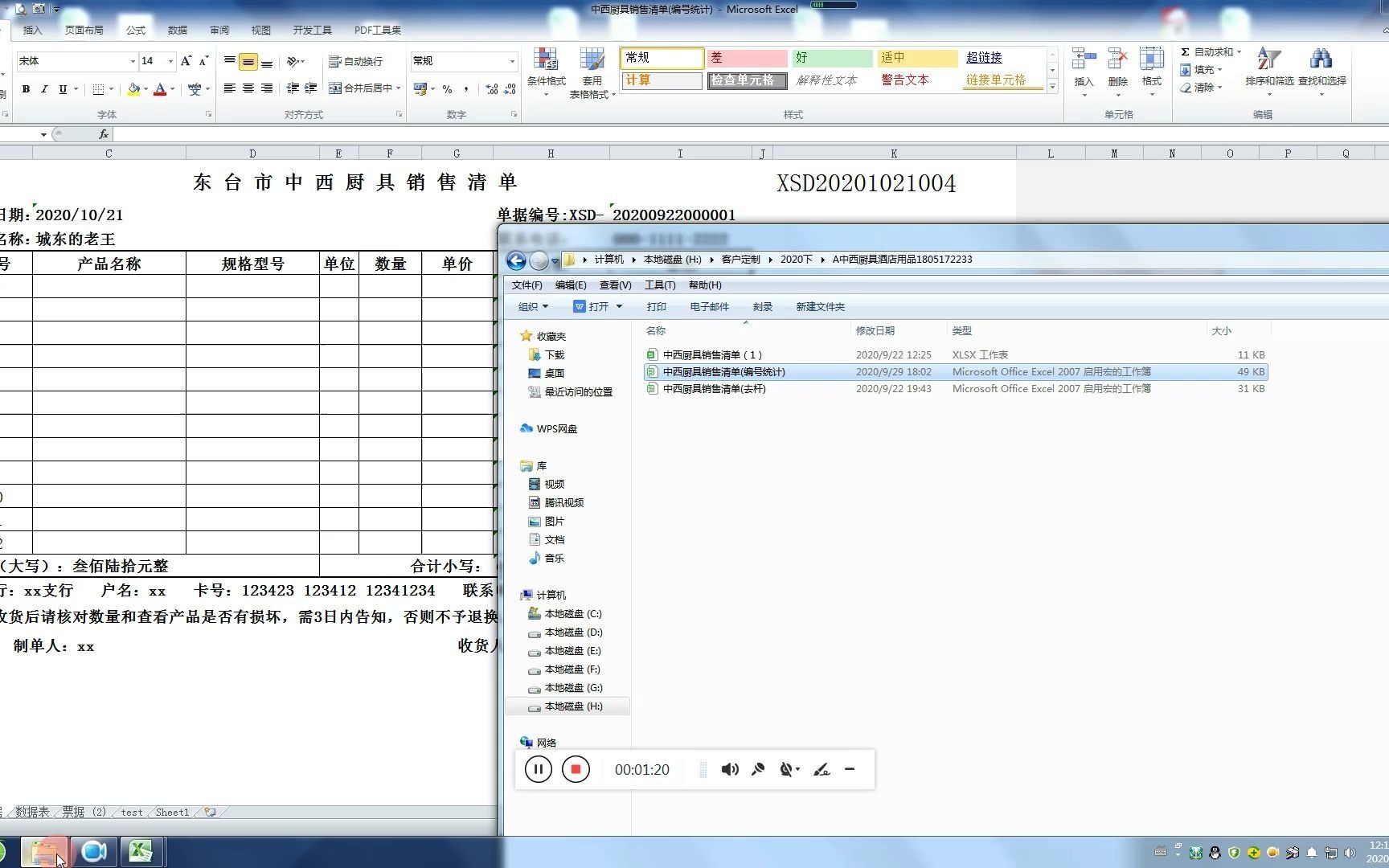Screen dimensions: 1389x868
Task: Decrease decimal places
Action: tap(510, 89)
